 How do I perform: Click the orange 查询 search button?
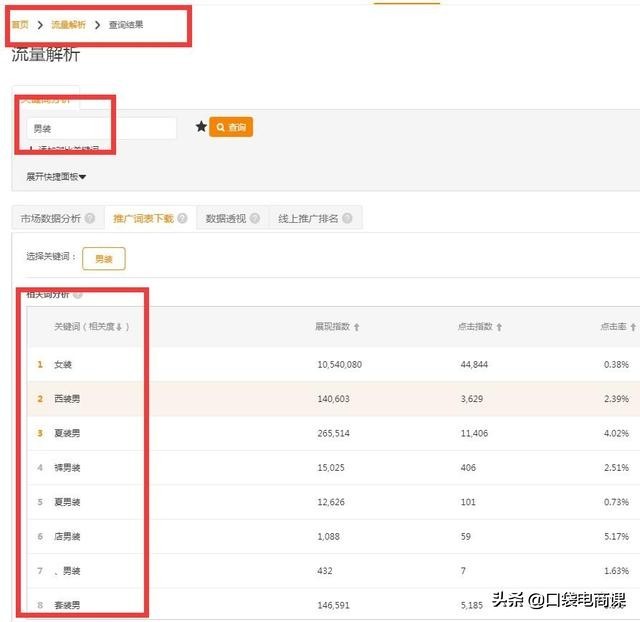tap(231, 127)
